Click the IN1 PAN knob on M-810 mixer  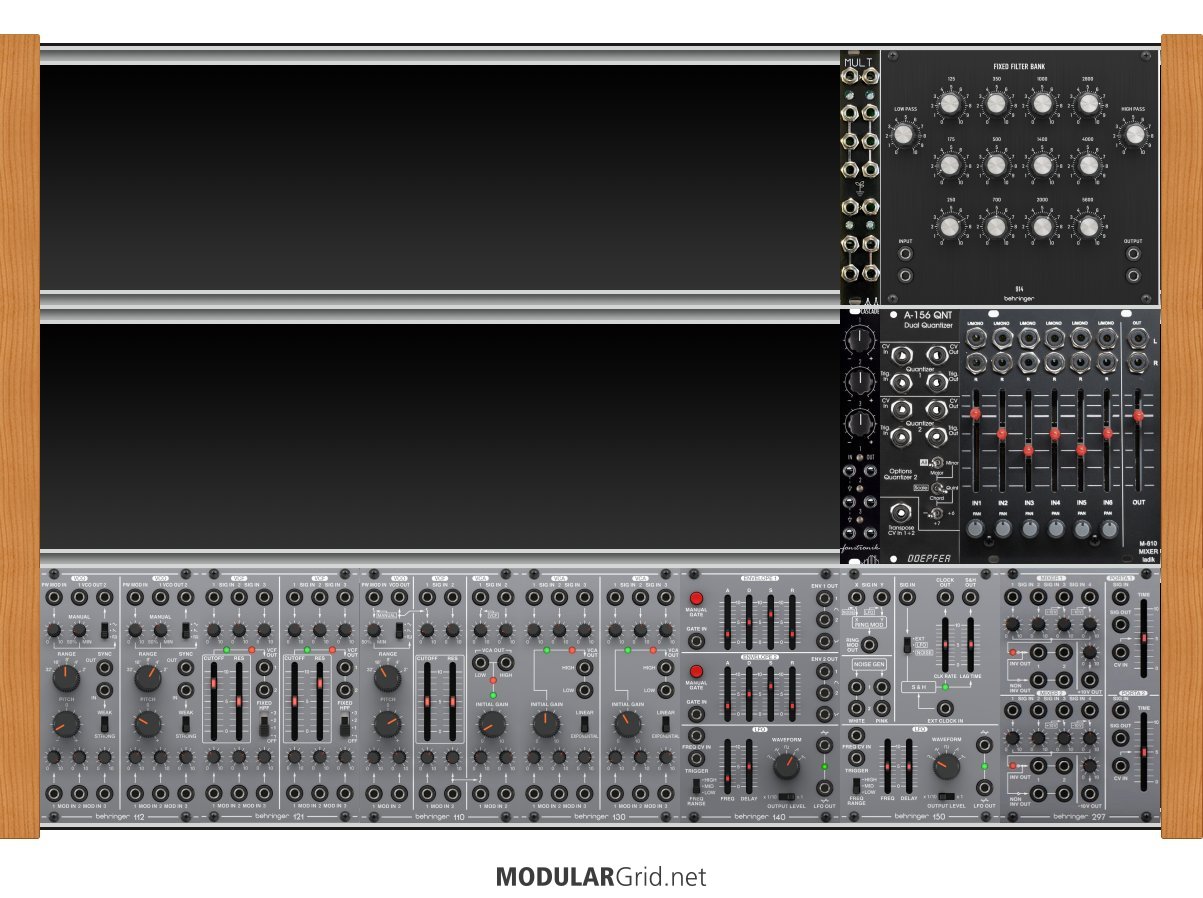tap(976, 527)
